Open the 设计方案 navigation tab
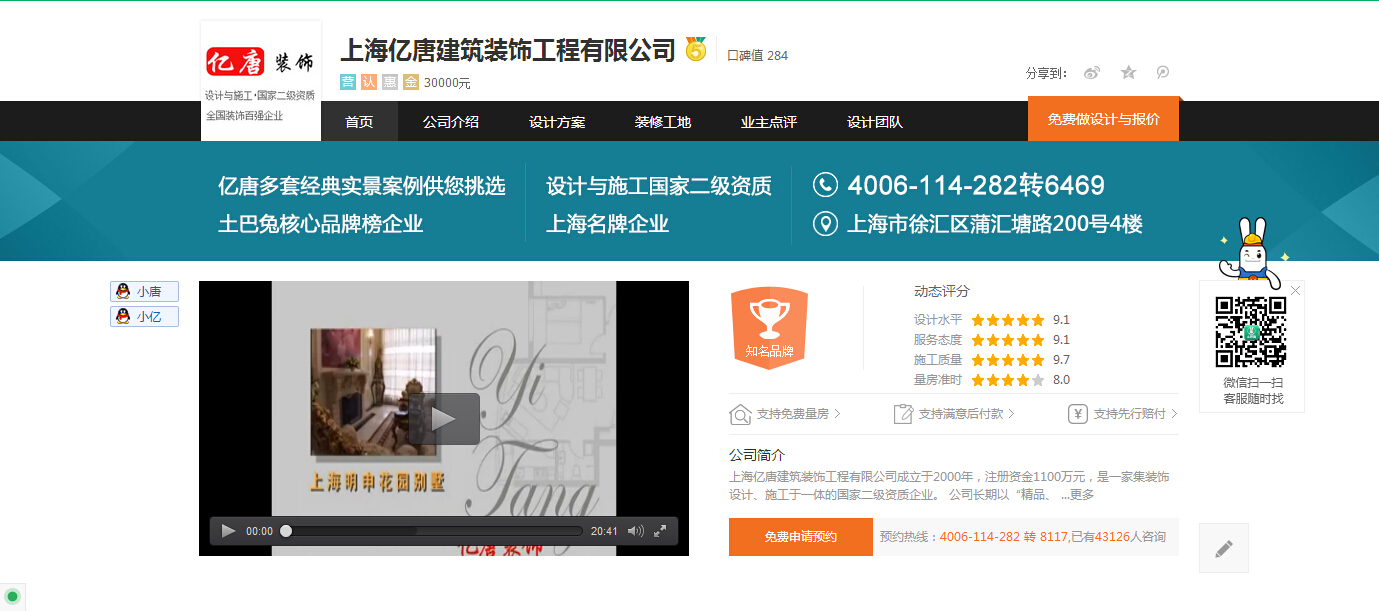This screenshot has width=1379, height=611. pos(557,122)
